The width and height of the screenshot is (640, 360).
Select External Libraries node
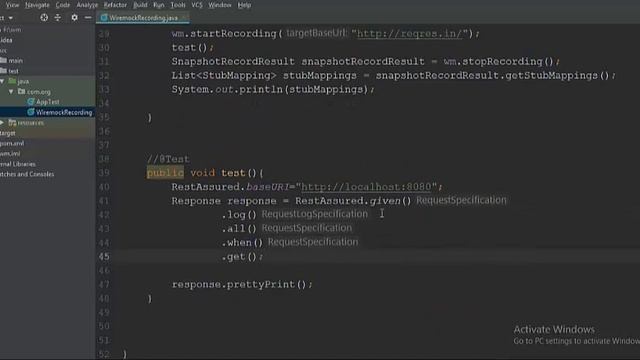18,164
